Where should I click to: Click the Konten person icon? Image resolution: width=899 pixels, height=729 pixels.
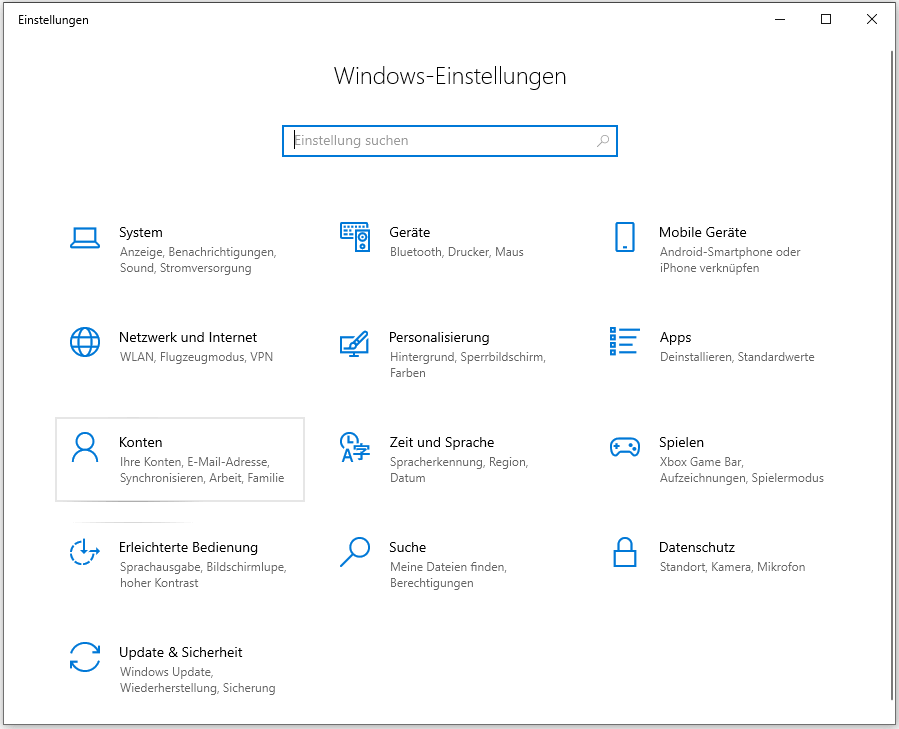85,447
